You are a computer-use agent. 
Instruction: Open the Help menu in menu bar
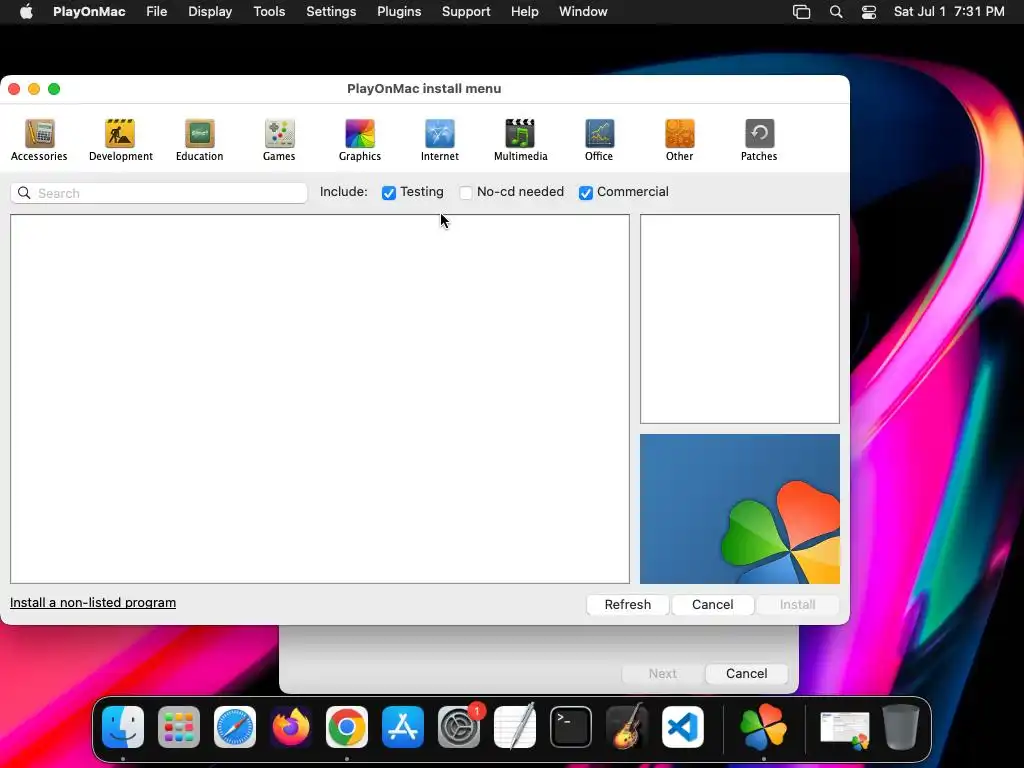point(524,12)
